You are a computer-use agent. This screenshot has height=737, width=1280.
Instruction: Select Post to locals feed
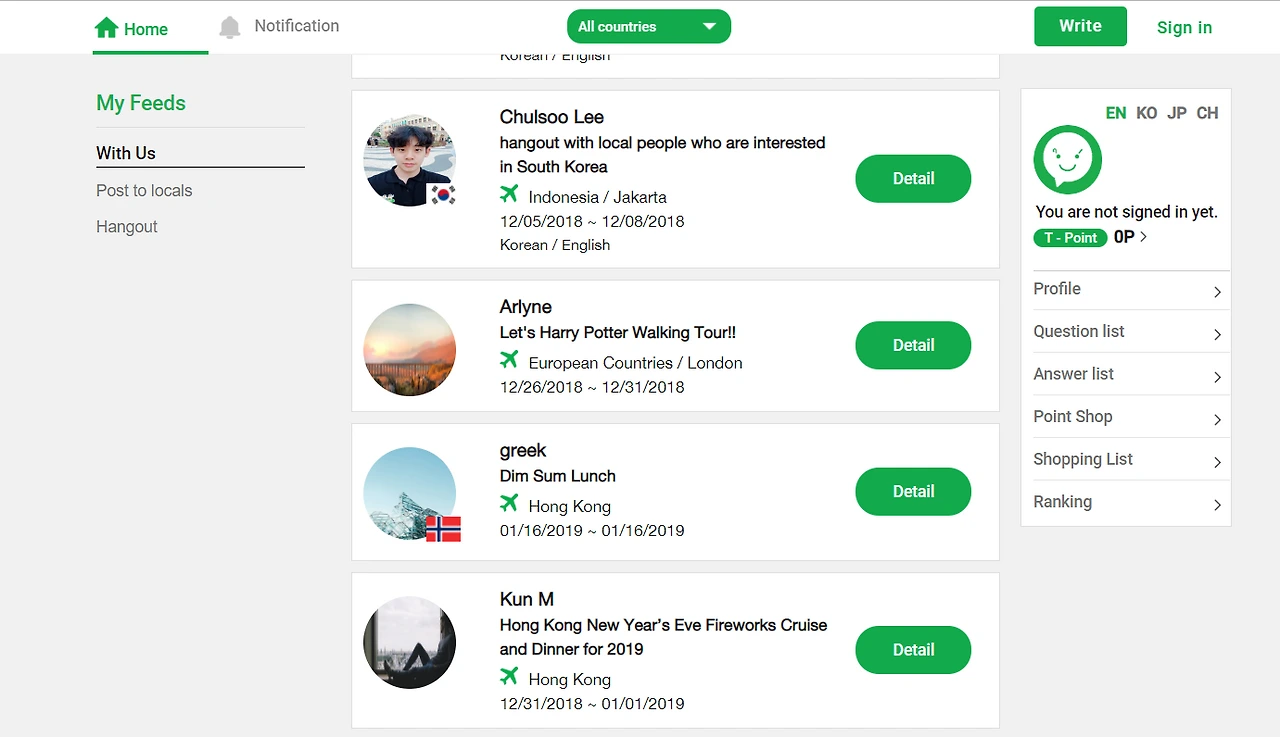(144, 191)
